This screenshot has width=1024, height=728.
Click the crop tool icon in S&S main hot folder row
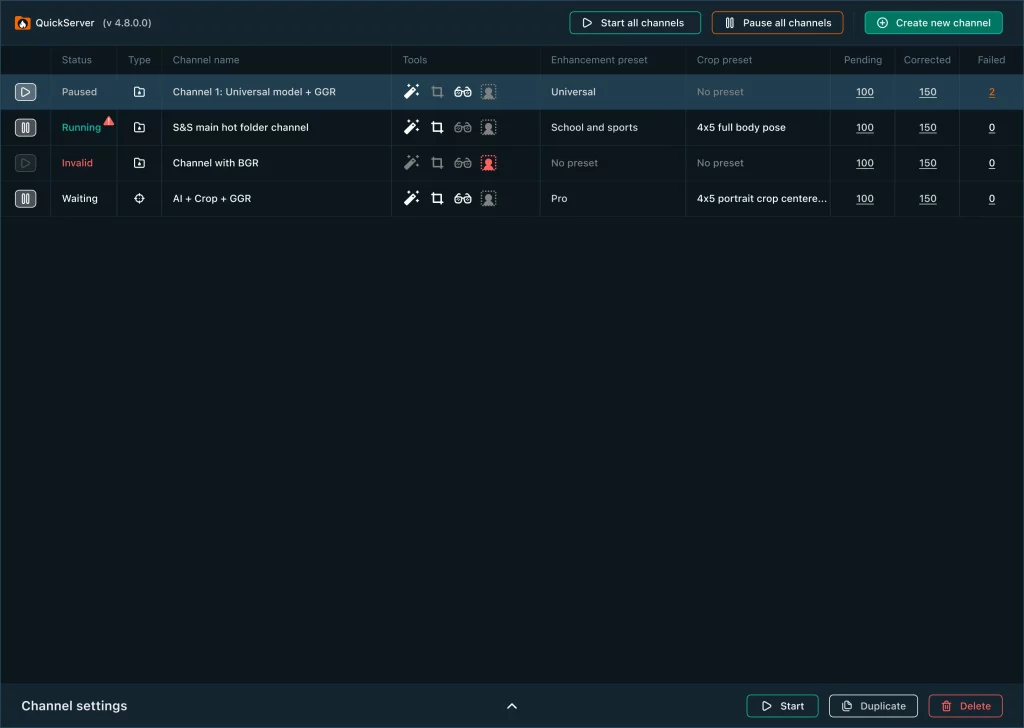[x=437, y=127]
